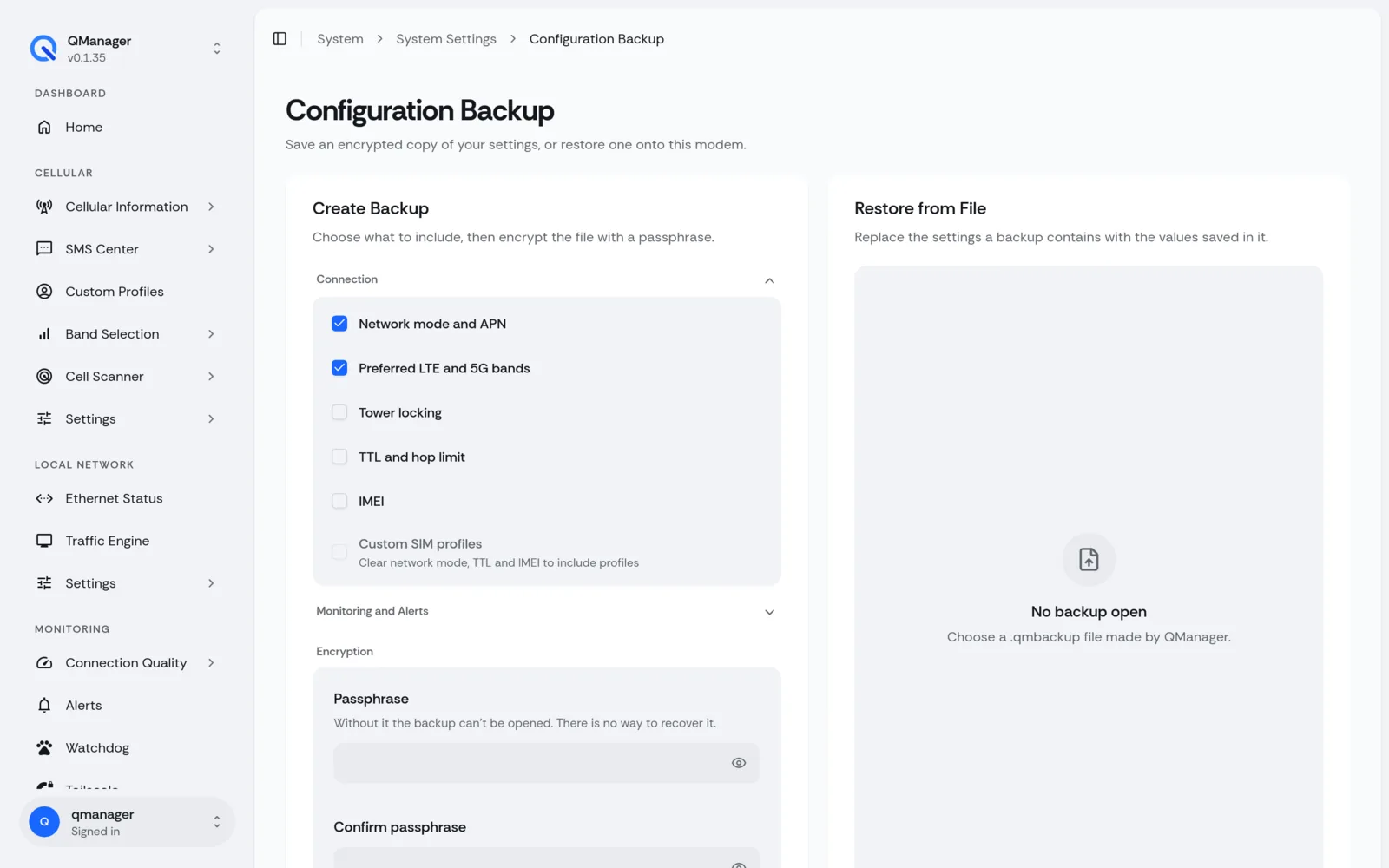1389x868 pixels.
Task: Click the QManager logo icon
Action: 43,49
